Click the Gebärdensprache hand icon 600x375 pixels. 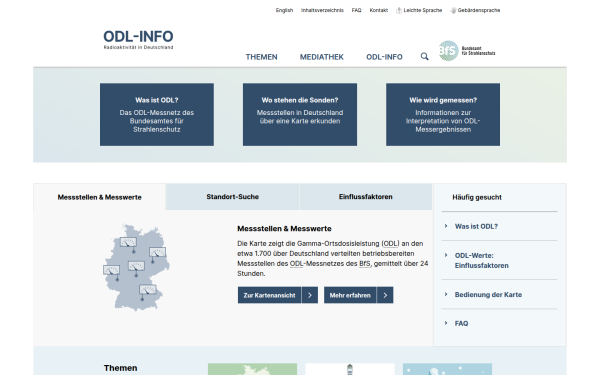[x=453, y=10]
